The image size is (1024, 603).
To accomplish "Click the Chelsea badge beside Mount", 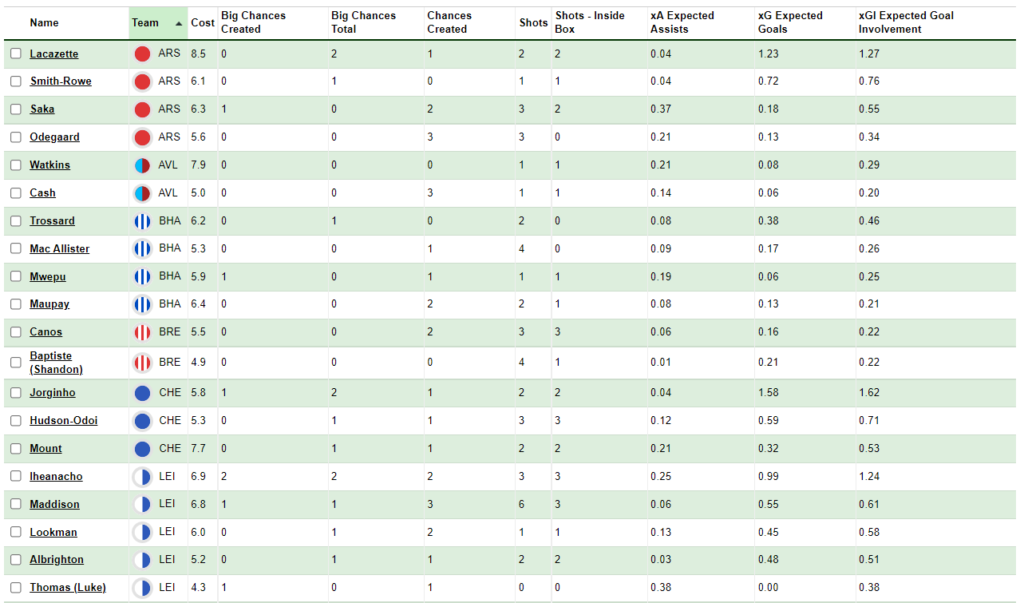I will [x=143, y=449].
